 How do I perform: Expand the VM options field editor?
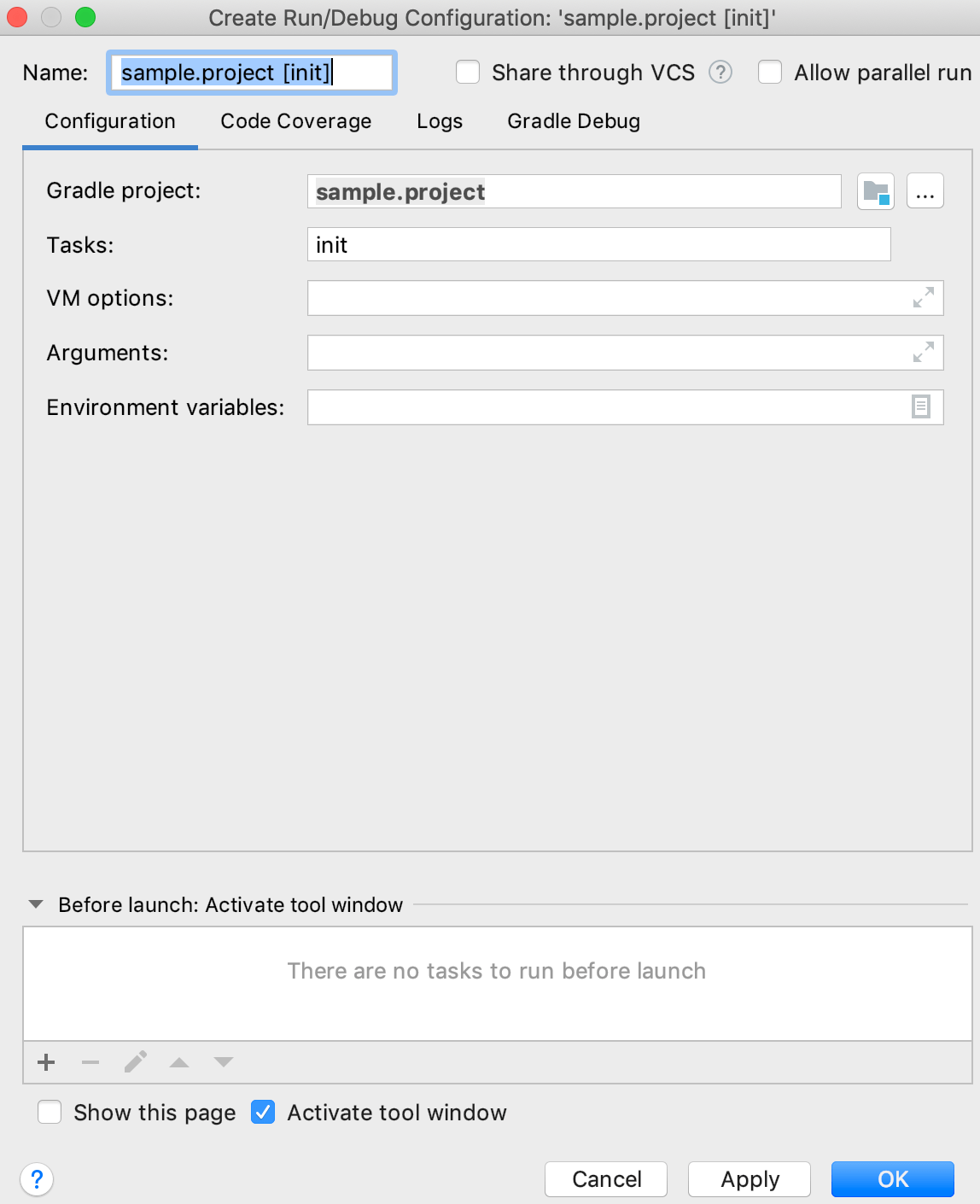(923, 298)
